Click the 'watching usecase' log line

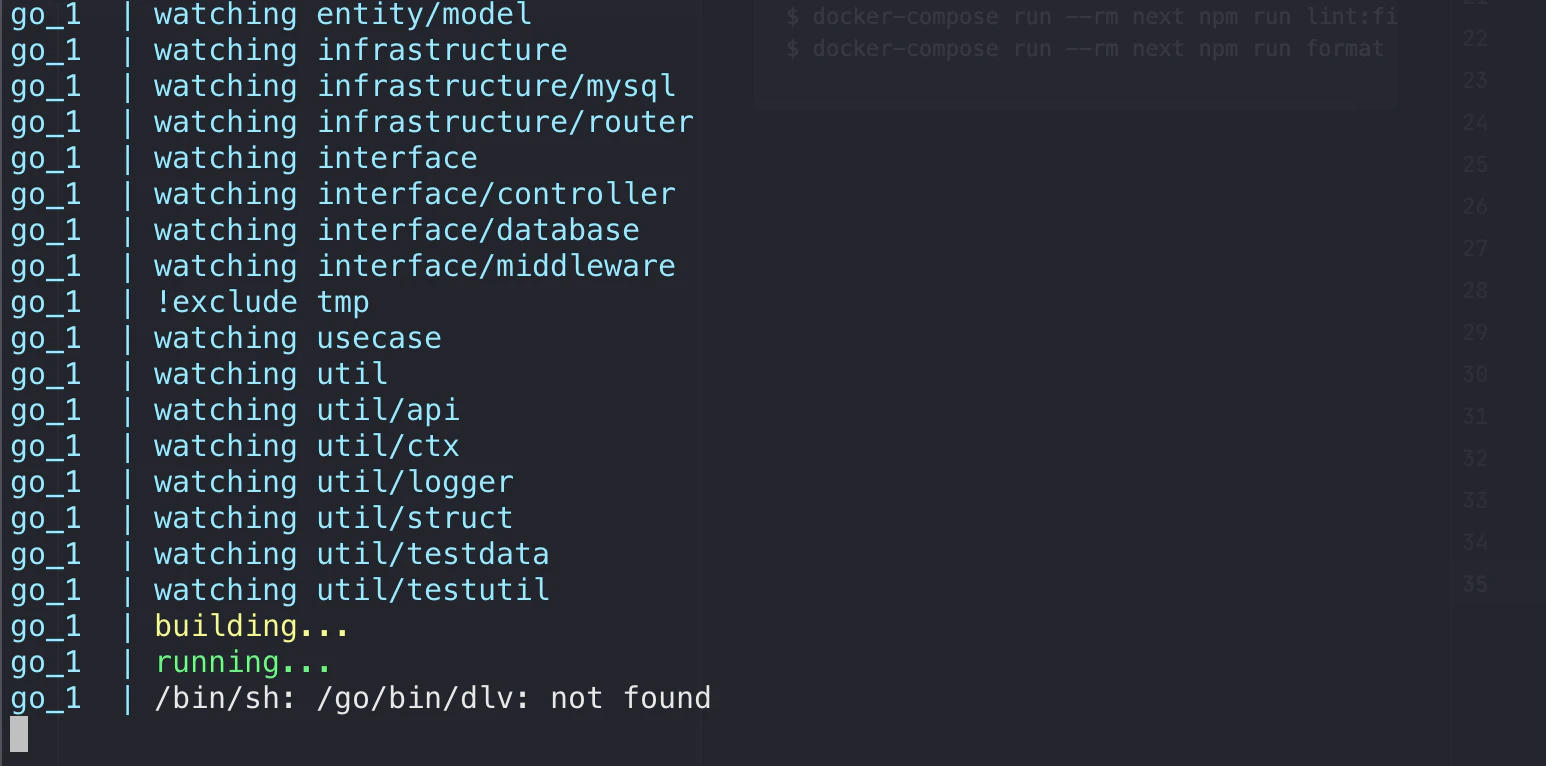(x=298, y=338)
